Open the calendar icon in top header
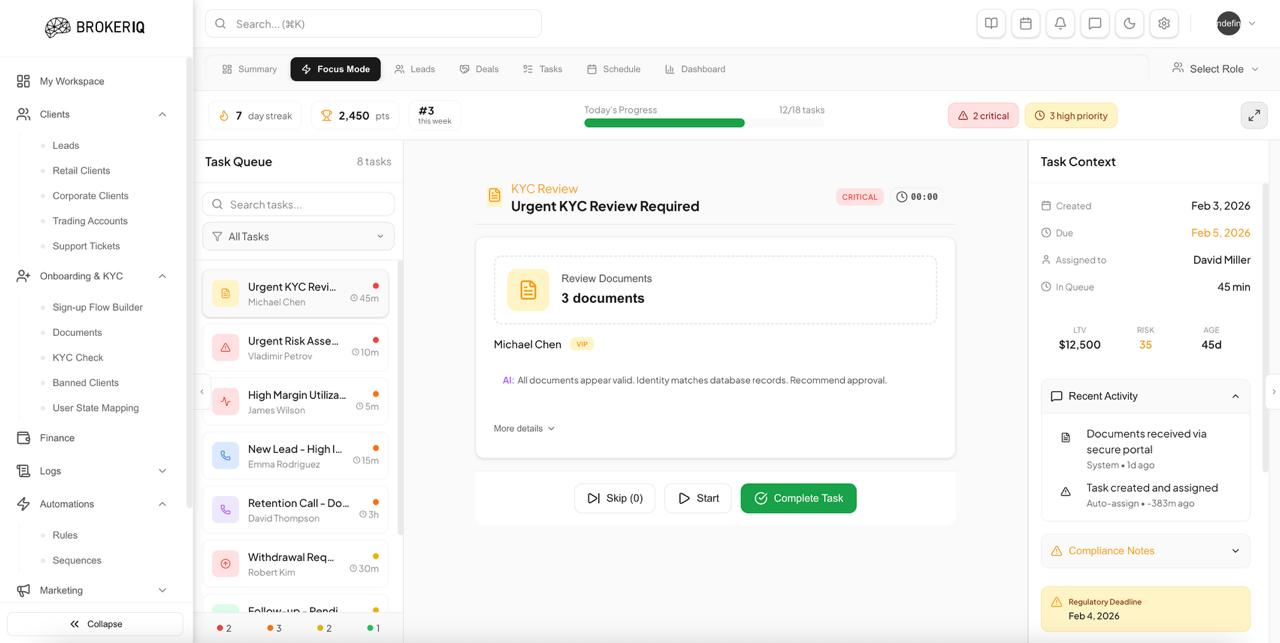1280x643 pixels. (x=1026, y=24)
